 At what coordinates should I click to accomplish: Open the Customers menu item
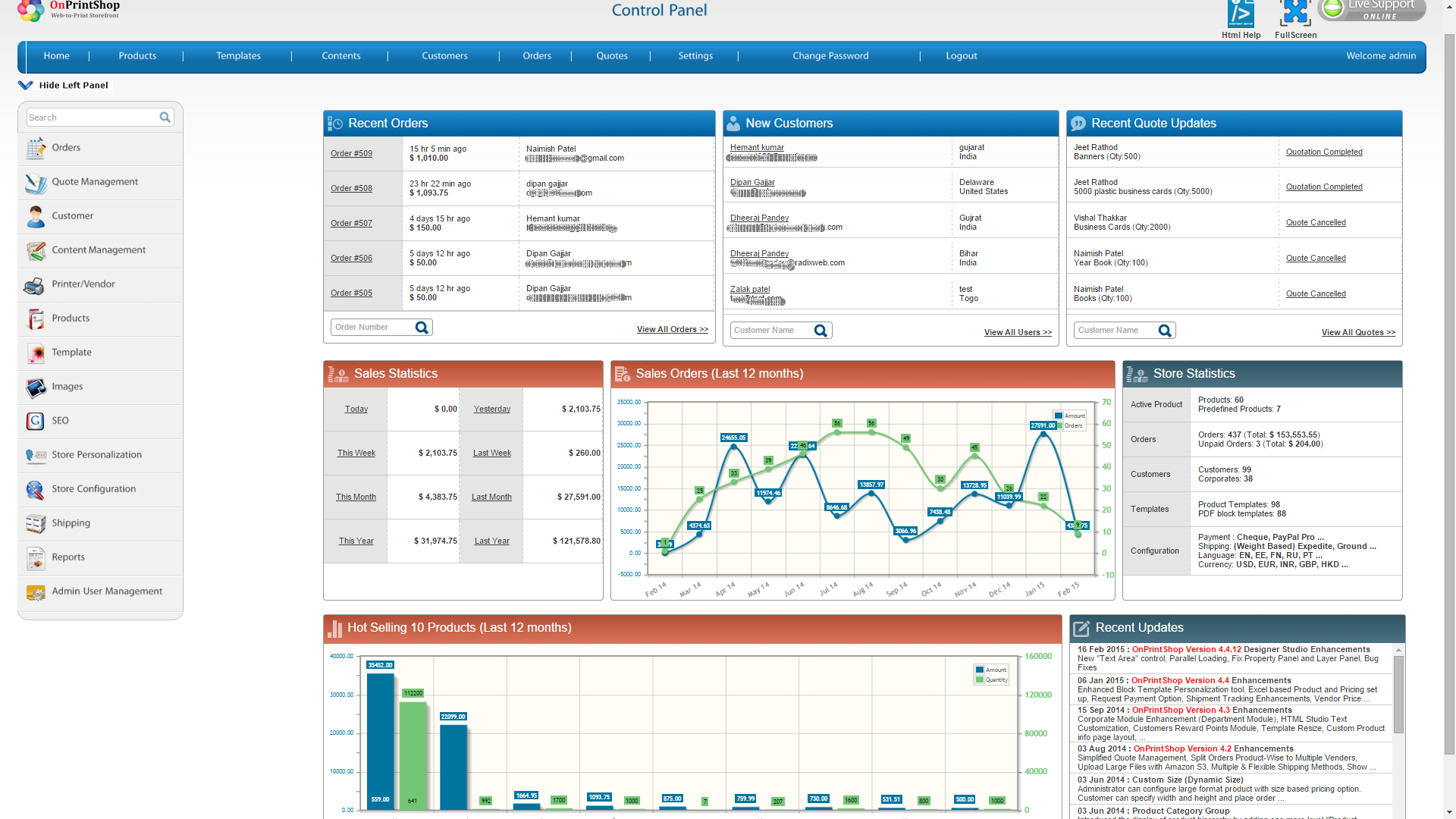click(444, 56)
